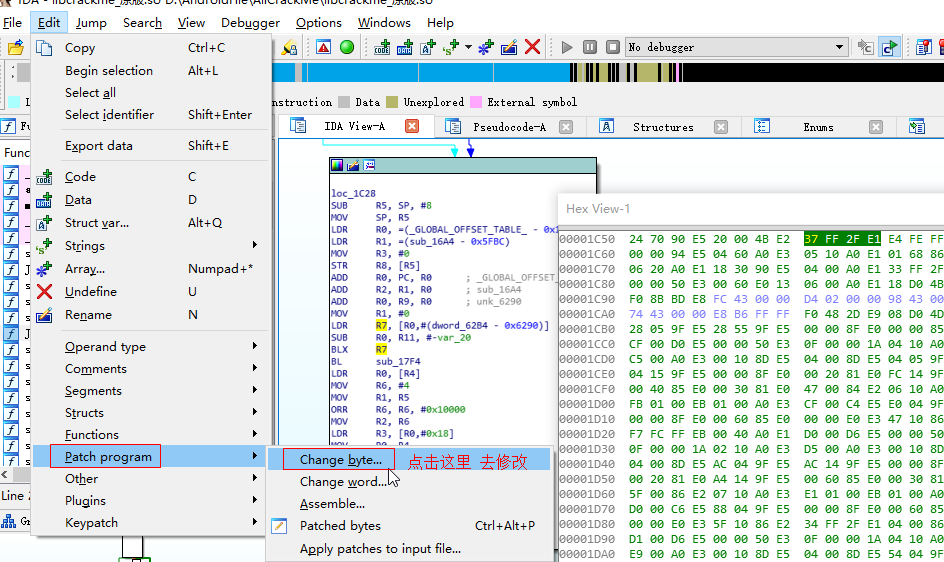This screenshot has width=944, height=562.
Task: Switch to the Pseudocode-A tab
Action: 509,127
